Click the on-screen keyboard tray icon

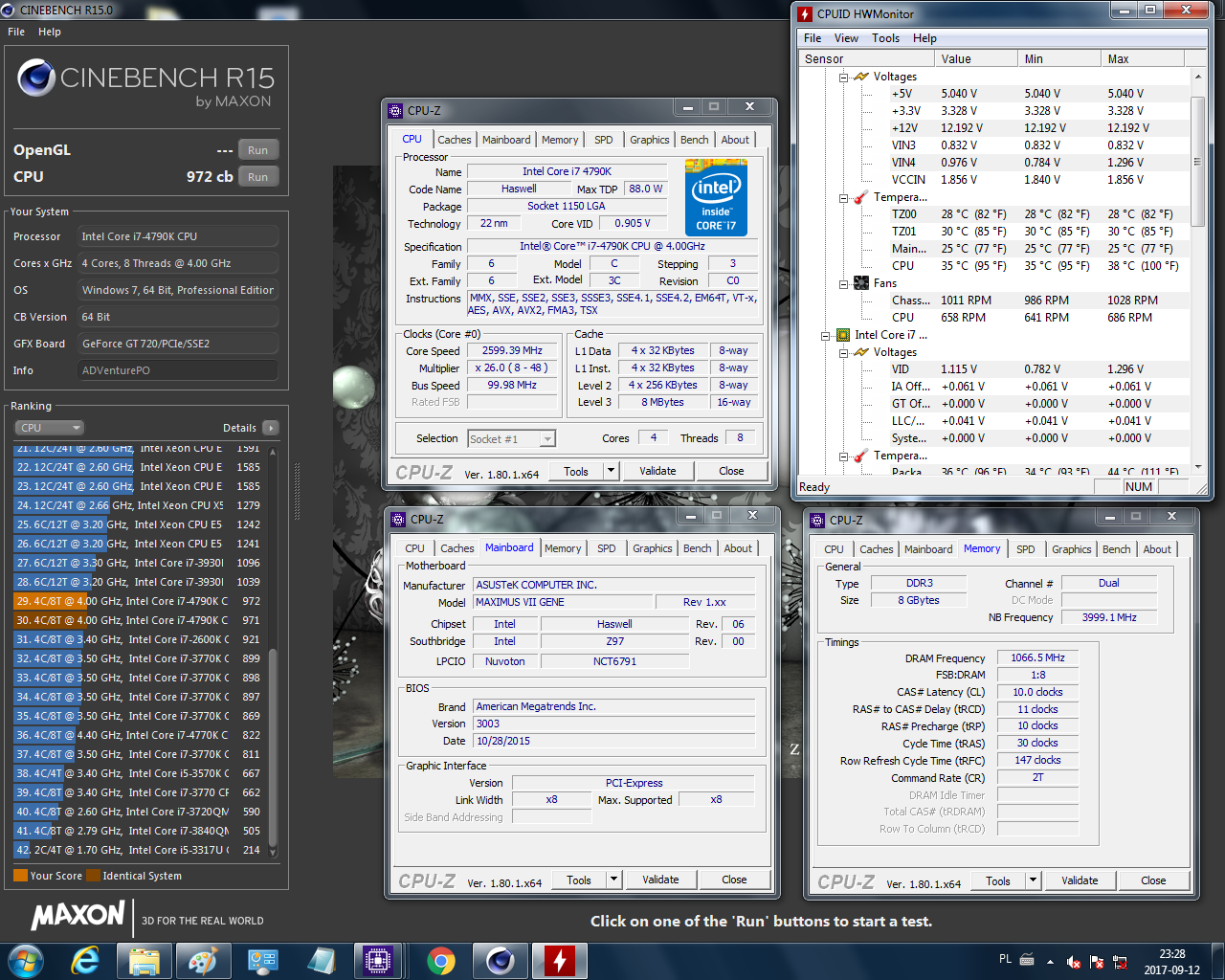[x=1027, y=959]
